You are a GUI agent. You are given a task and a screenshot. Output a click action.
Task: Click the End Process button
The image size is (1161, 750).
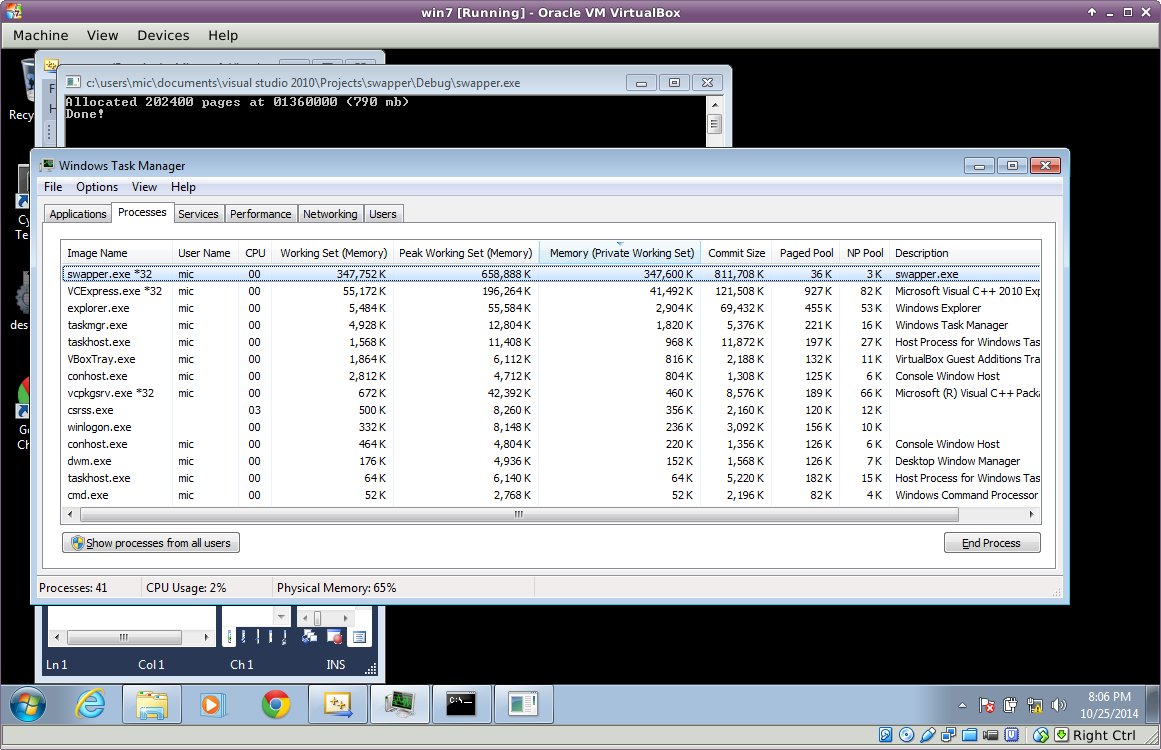click(x=991, y=543)
